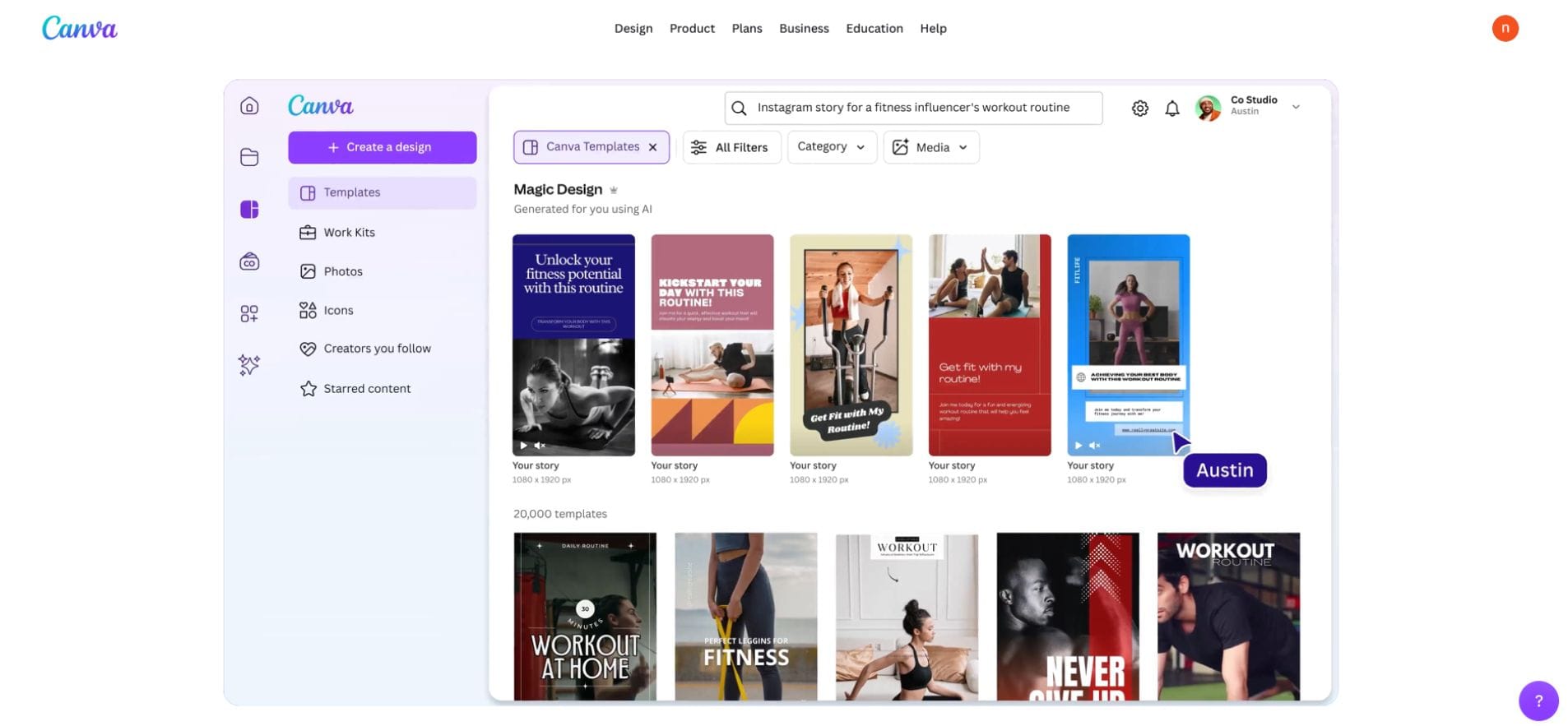Click the Work Kits briefcase icon

308,233
